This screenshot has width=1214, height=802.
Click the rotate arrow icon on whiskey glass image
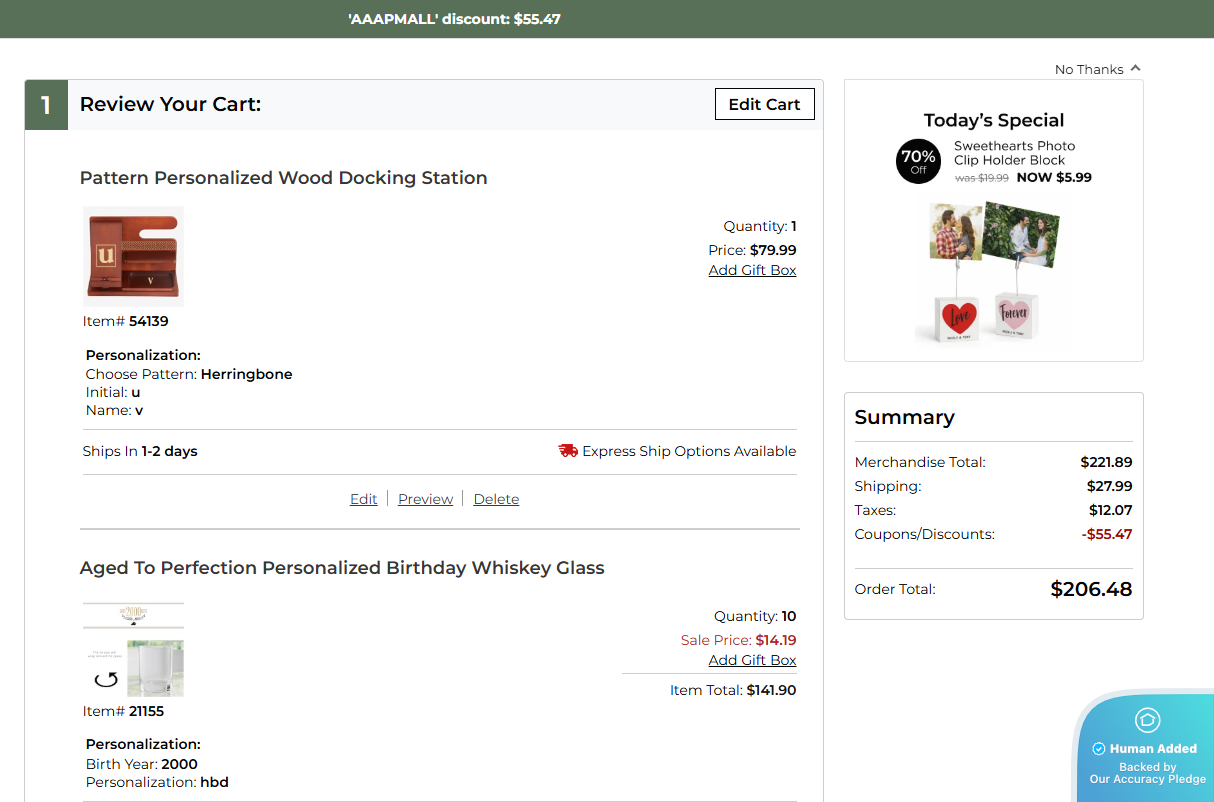pos(106,680)
